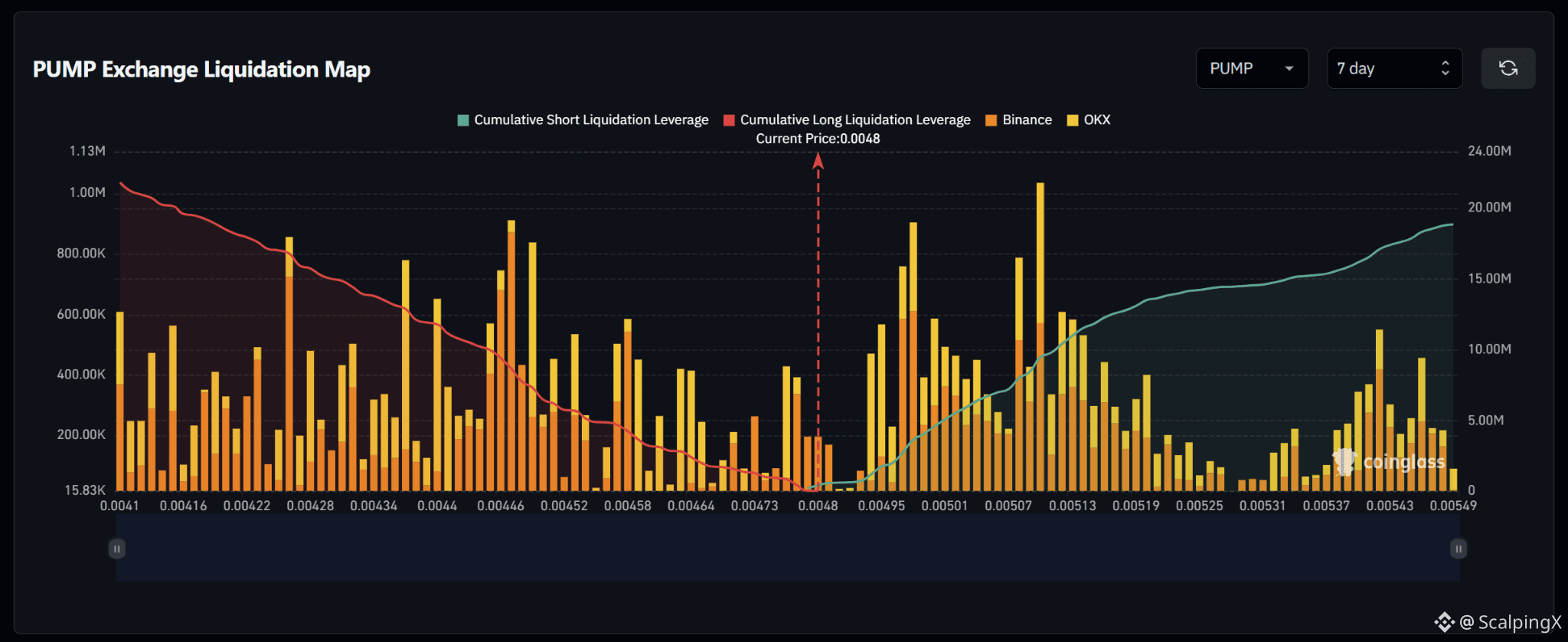Click the 0.00519 x-axis price label
The image size is (1568, 642).
click(1135, 506)
